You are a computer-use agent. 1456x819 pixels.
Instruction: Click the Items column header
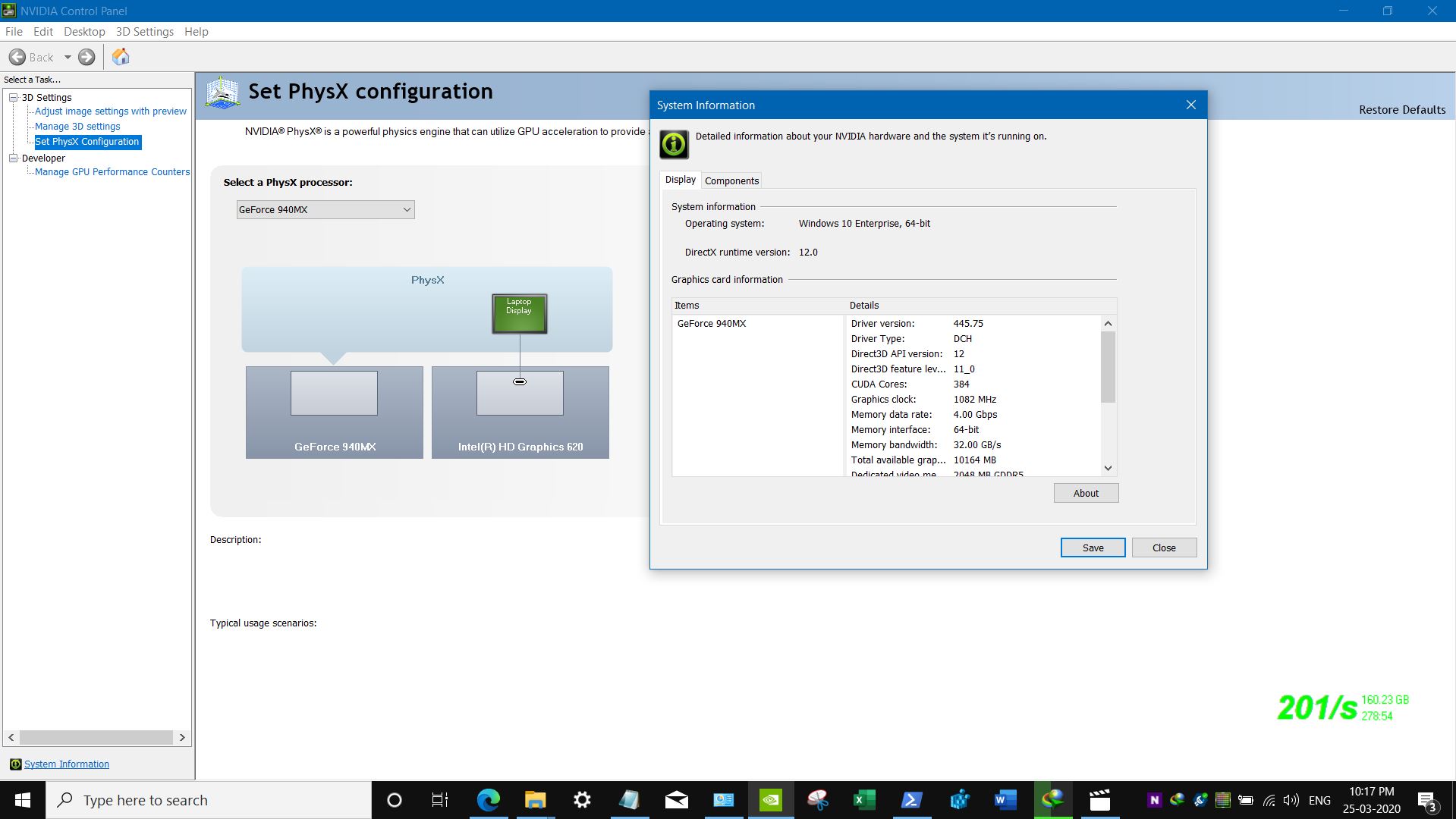(x=758, y=305)
